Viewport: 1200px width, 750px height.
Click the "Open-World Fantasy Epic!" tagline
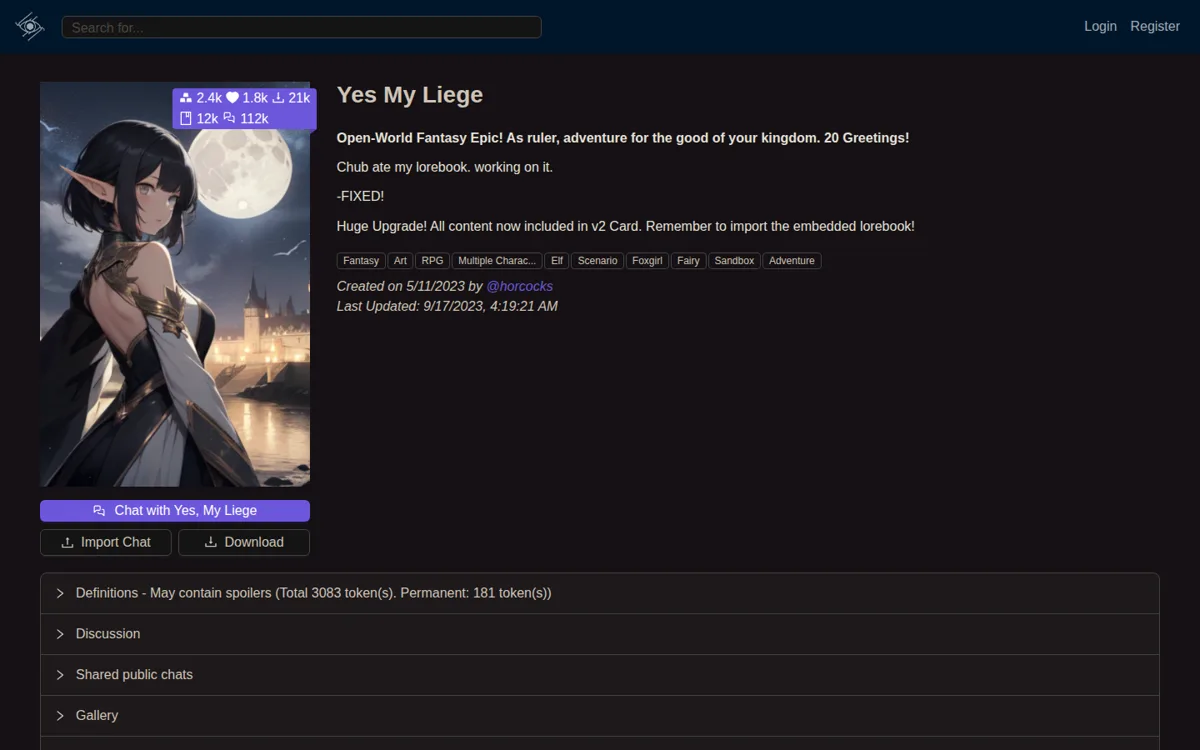pos(623,138)
